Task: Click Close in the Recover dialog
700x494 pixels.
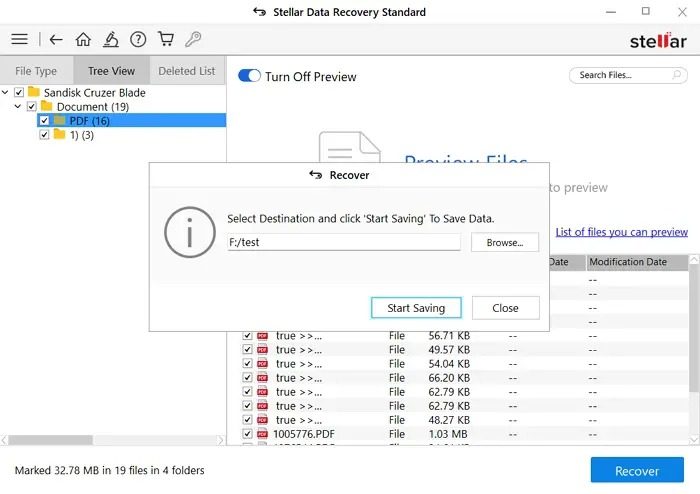Action: point(505,308)
